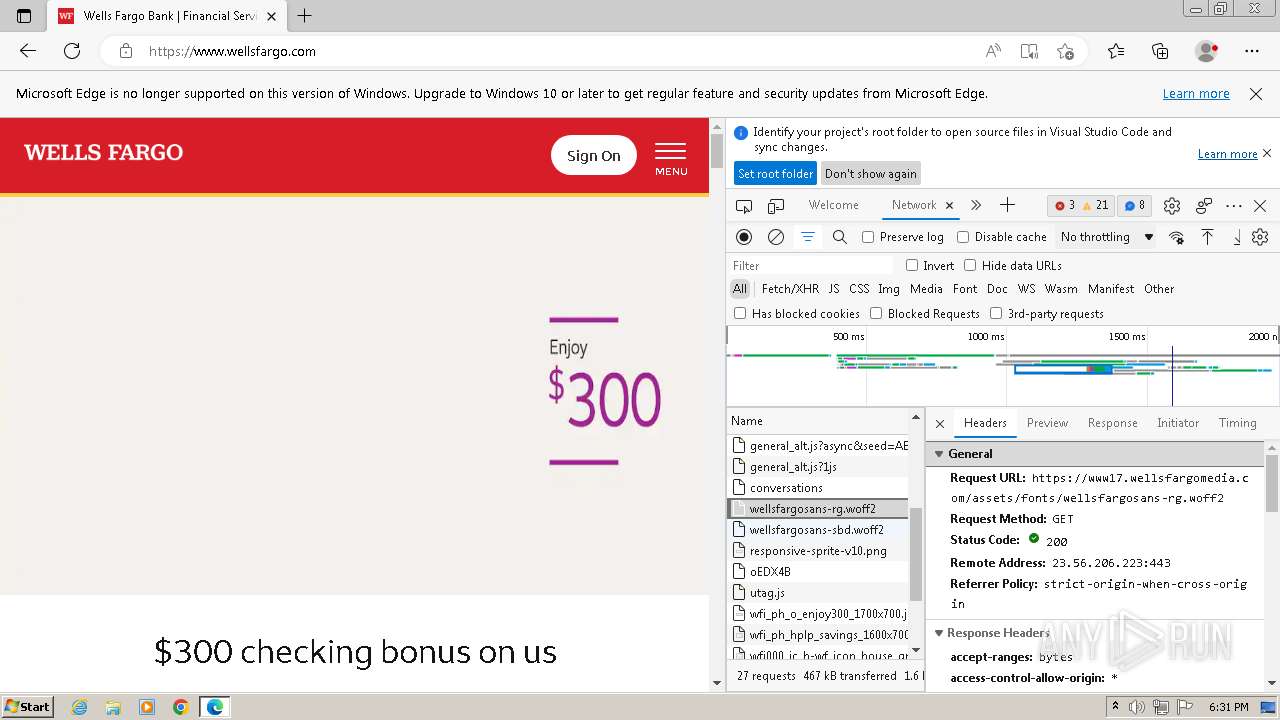Import HAR file with up-arrow icon
Screen dimensions: 1280x720
click(x=1208, y=237)
